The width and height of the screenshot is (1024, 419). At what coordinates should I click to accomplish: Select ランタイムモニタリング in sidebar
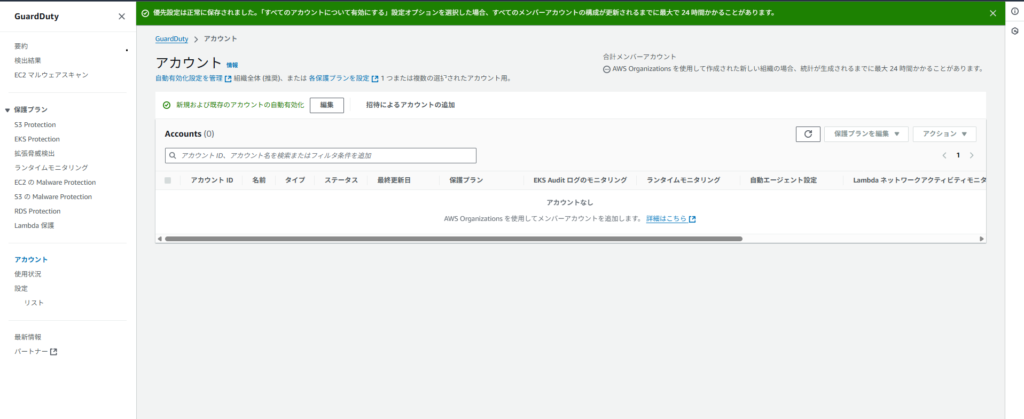(x=51, y=168)
